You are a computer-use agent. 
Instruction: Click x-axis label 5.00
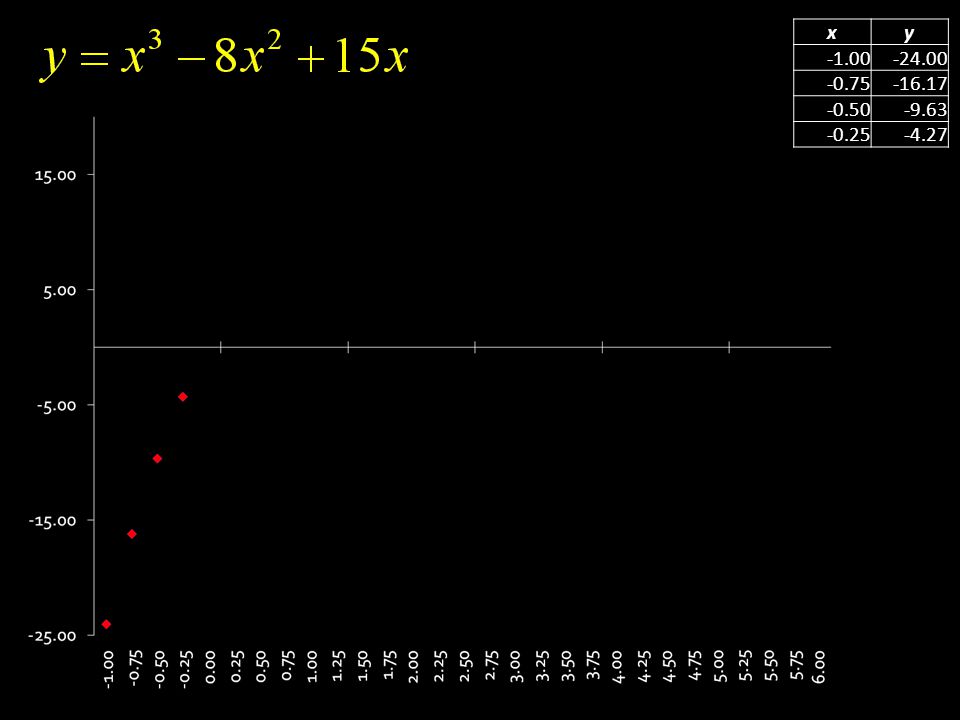pos(719,666)
